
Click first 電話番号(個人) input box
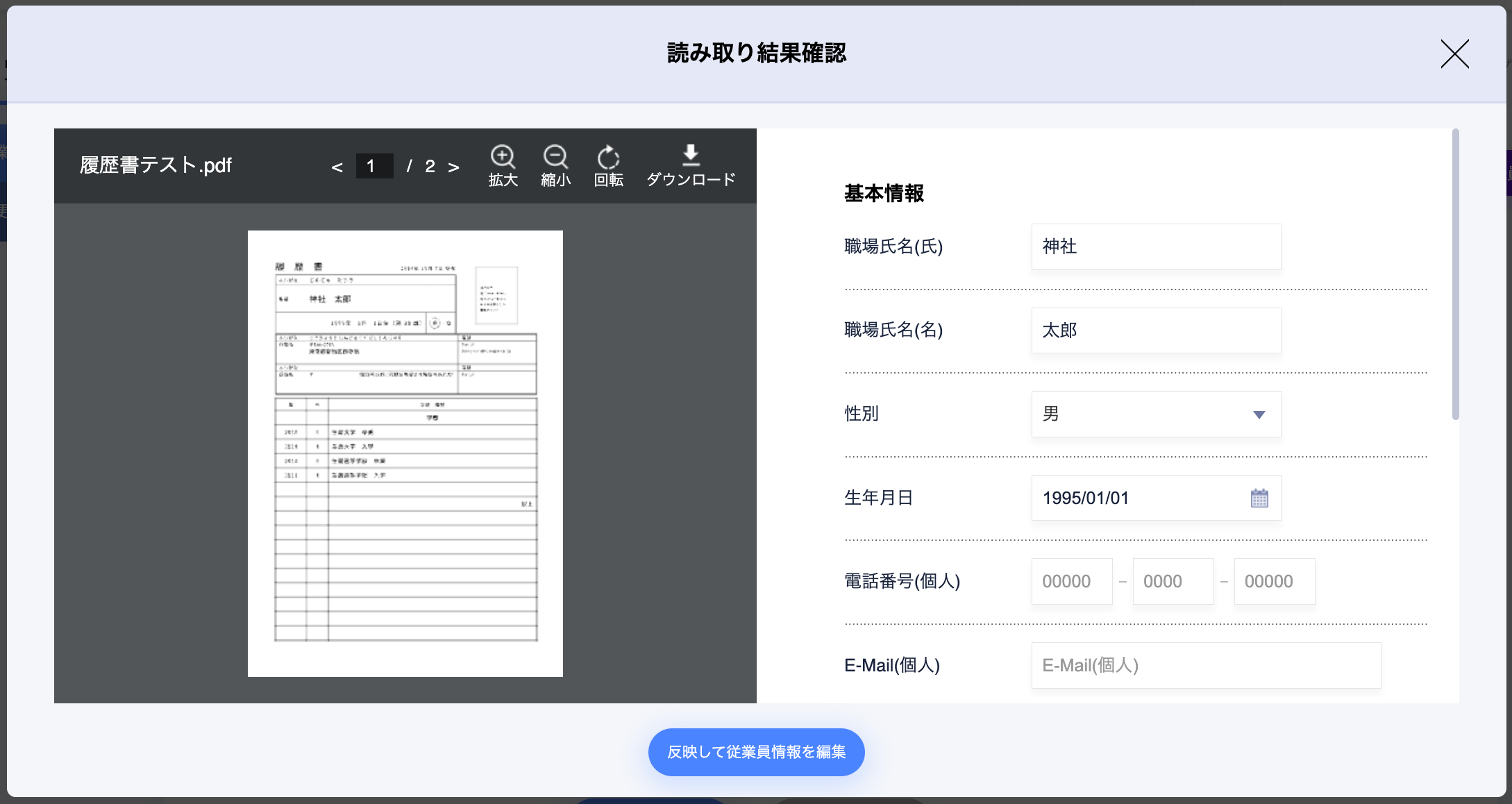(1071, 581)
